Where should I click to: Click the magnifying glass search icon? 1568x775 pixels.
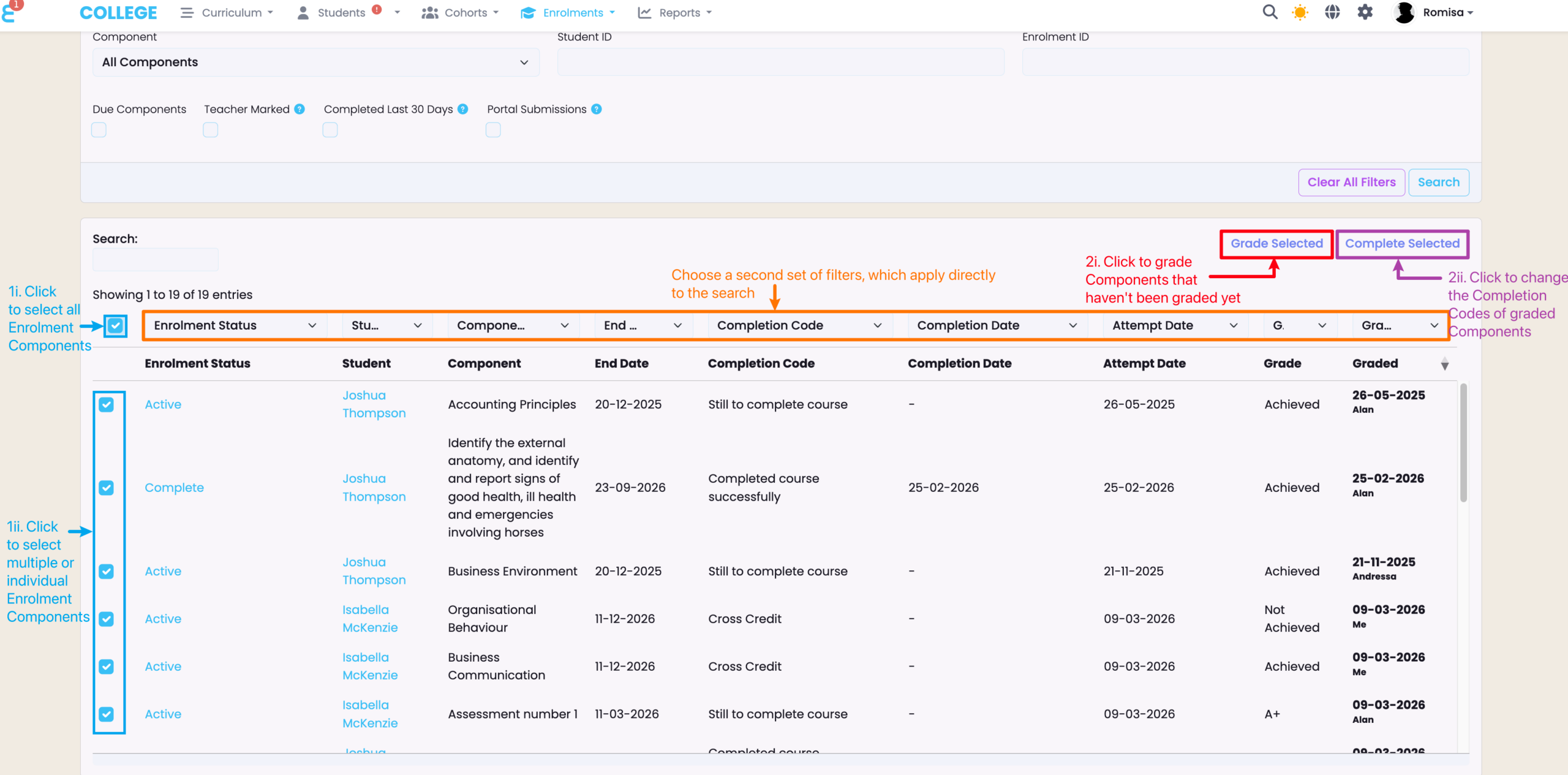pyautogui.click(x=1270, y=12)
